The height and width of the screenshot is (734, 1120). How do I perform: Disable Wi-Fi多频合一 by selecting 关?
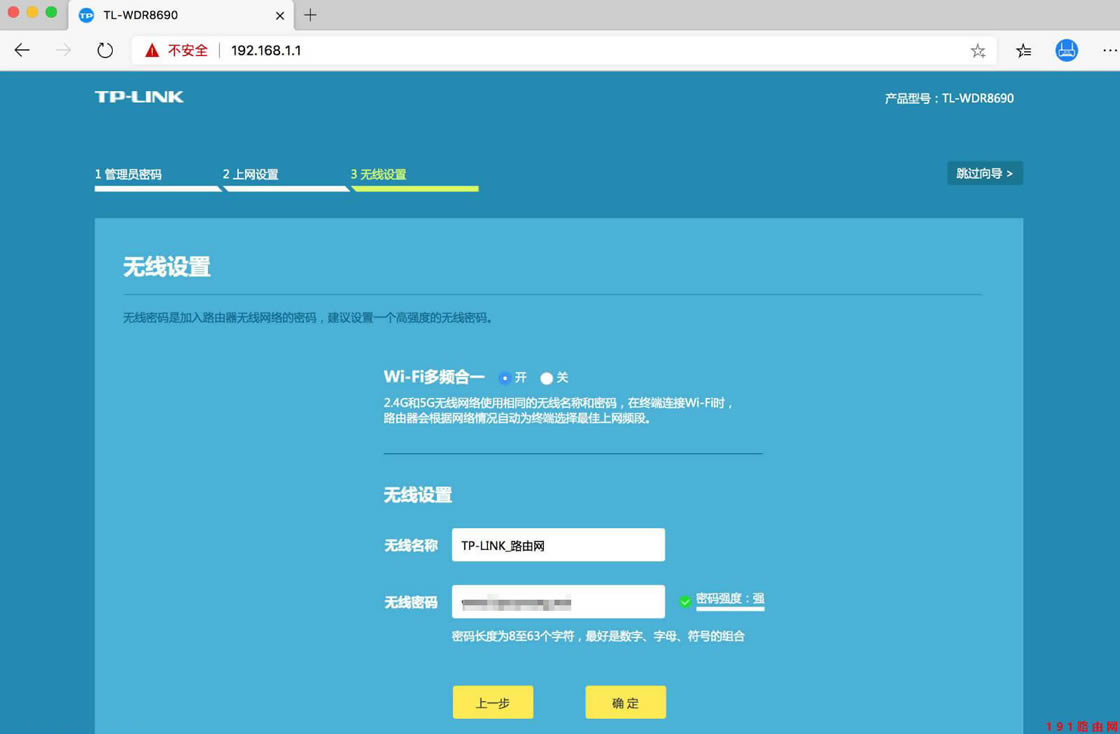(544, 378)
